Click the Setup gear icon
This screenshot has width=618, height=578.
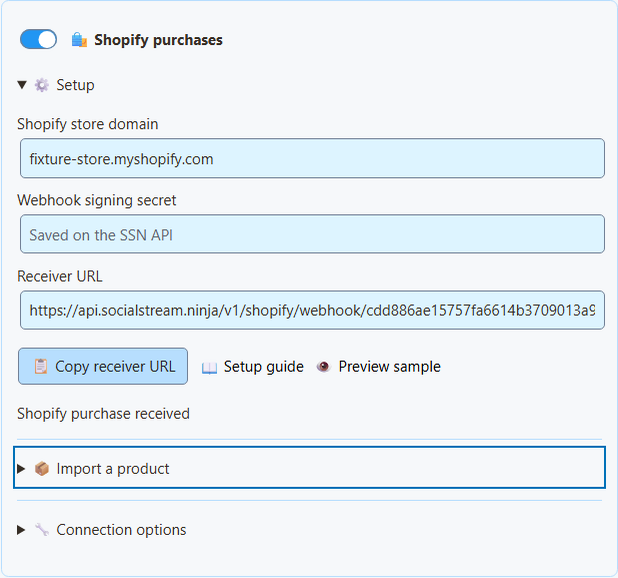point(42,85)
